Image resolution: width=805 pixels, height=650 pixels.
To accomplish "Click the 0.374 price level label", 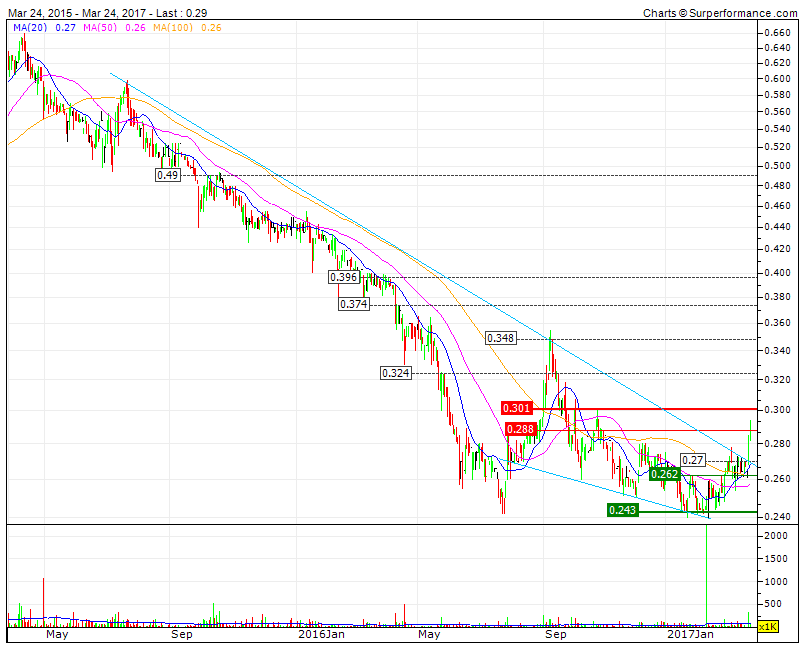I will 354,304.
